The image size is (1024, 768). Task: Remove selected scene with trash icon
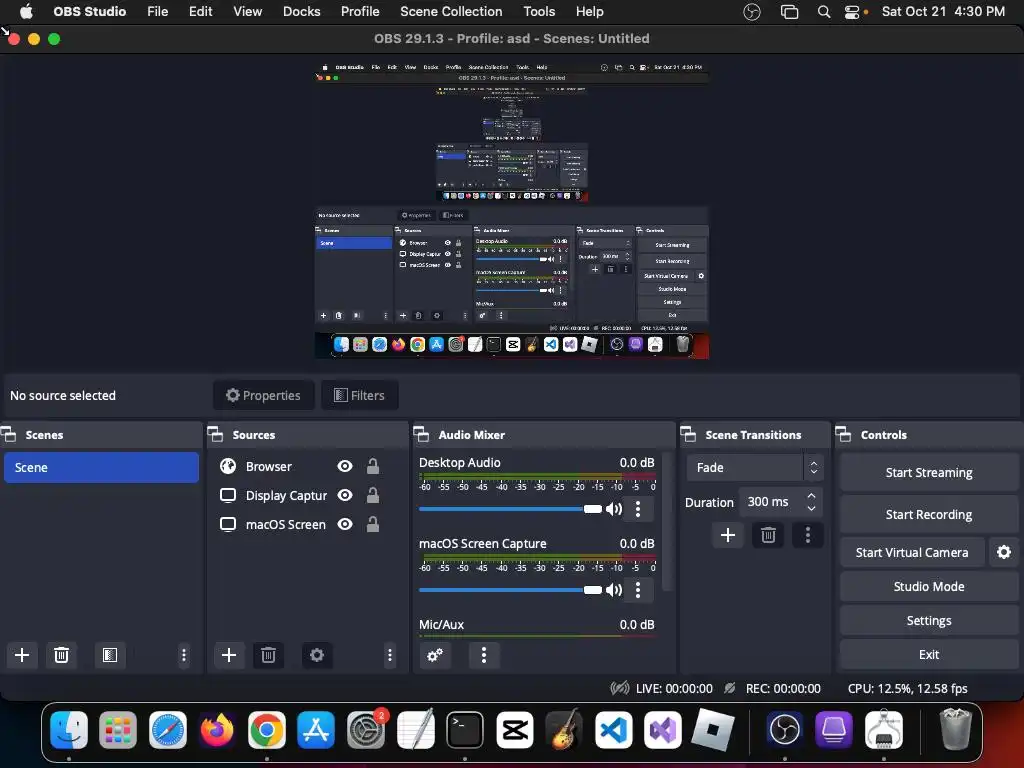61,655
